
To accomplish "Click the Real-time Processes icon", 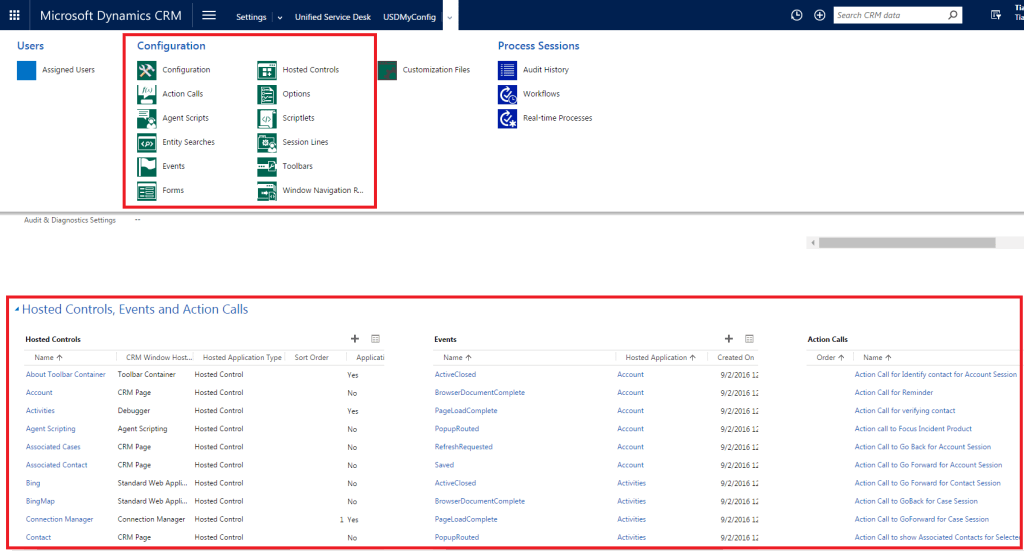I will coord(507,118).
